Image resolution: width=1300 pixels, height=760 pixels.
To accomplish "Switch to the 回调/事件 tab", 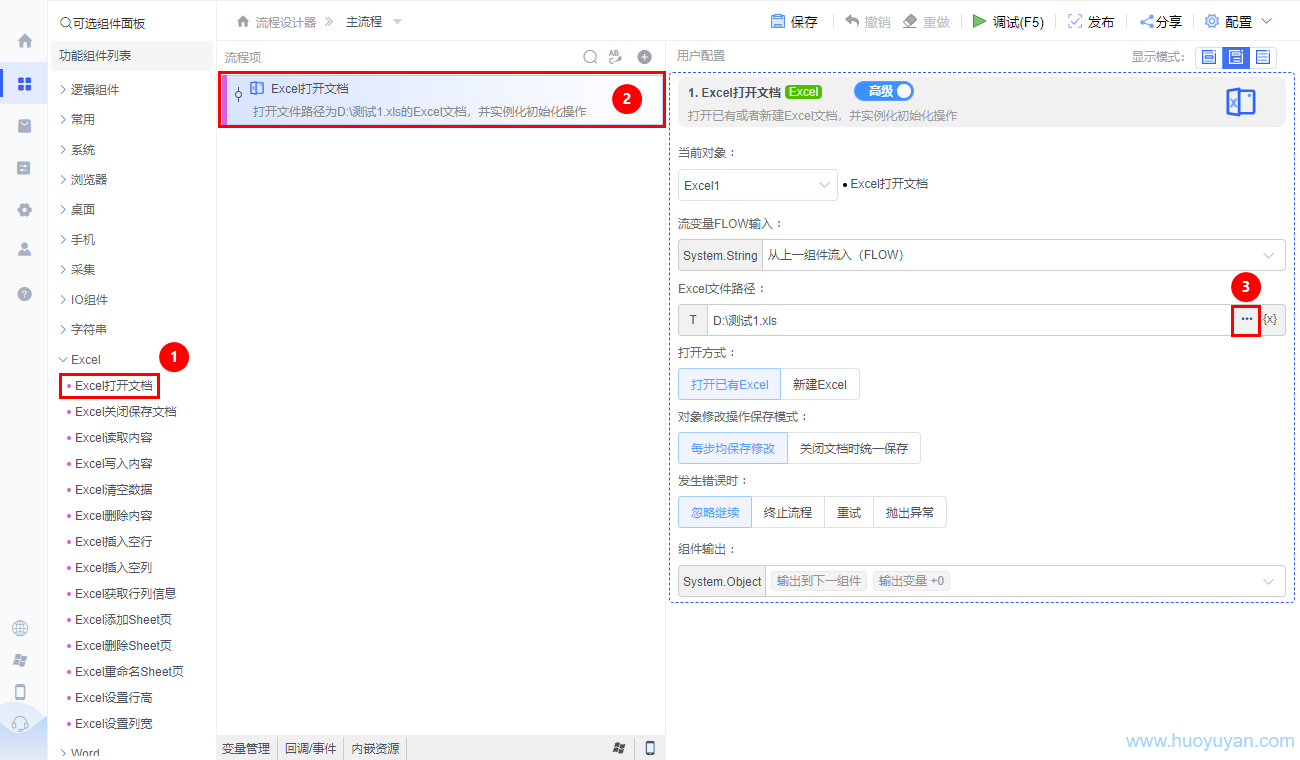I will pos(310,747).
